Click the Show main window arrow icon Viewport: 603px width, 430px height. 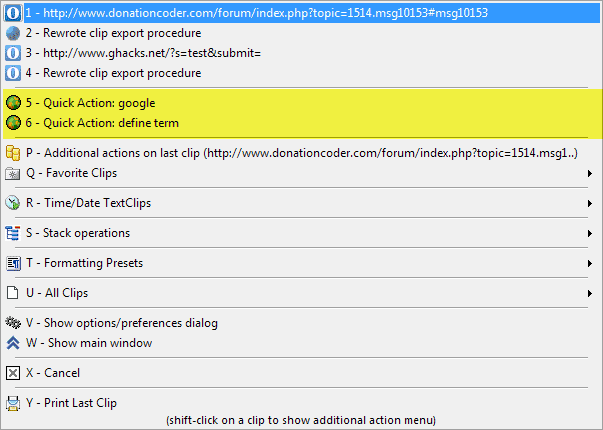[13, 343]
